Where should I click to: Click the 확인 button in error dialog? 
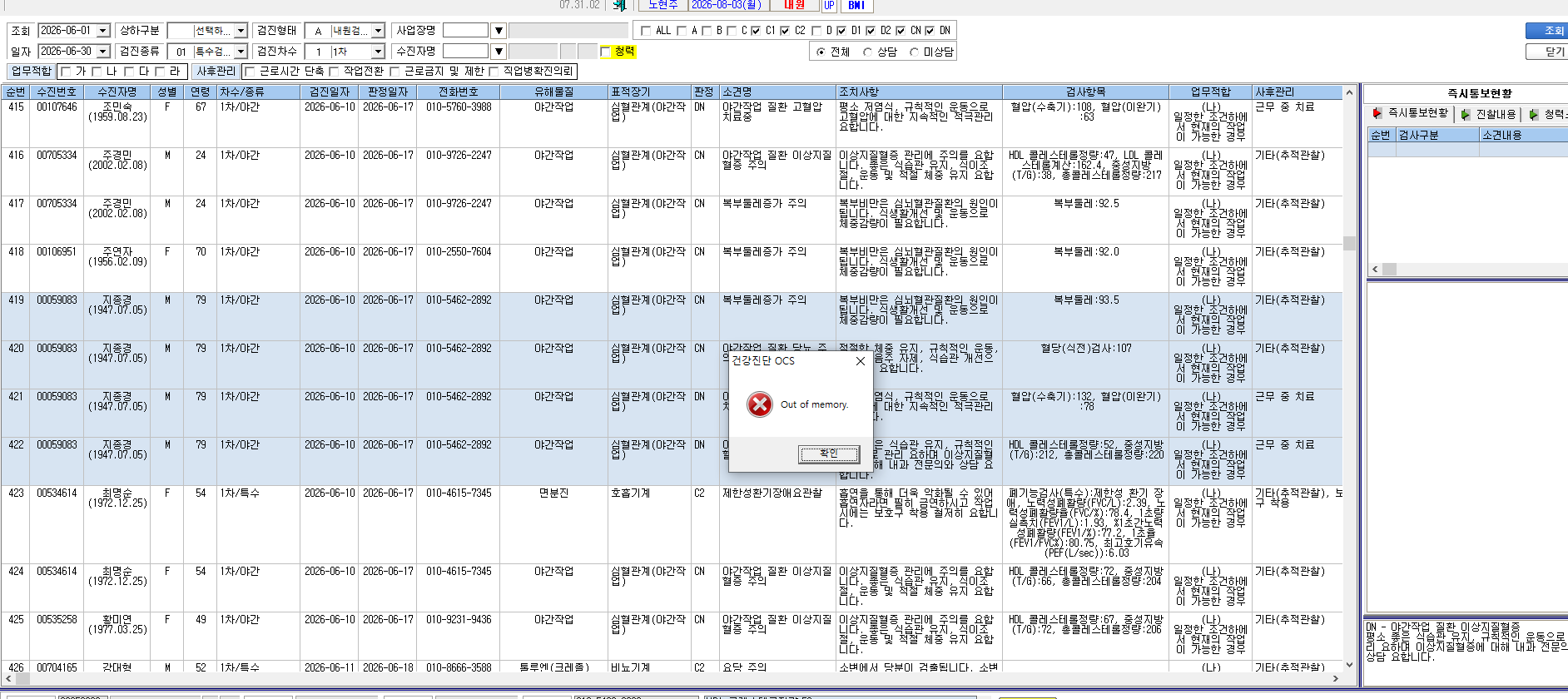829,454
